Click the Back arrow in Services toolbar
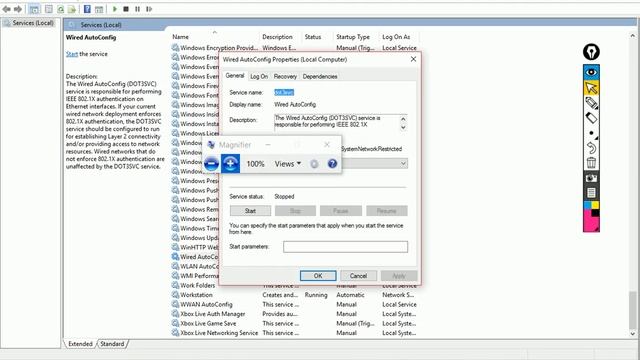This screenshot has width=640, height=360. pyautogui.click(x=7, y=9)
